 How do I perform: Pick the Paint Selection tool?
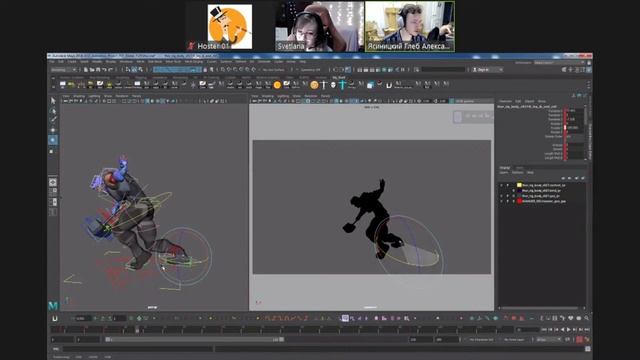pyautogui.click(x=53, y=120)
